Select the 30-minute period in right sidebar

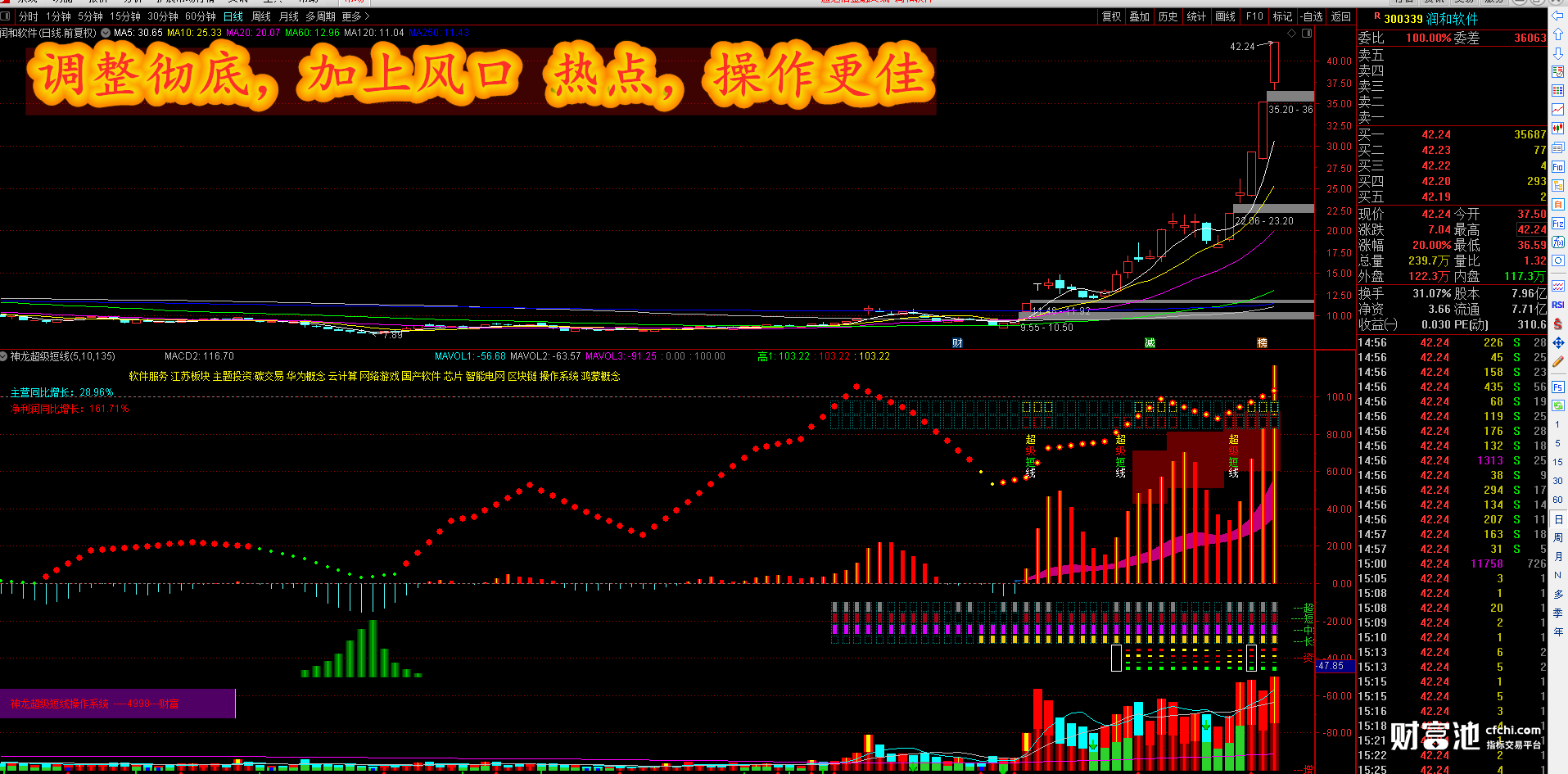tap(1557, 481)
